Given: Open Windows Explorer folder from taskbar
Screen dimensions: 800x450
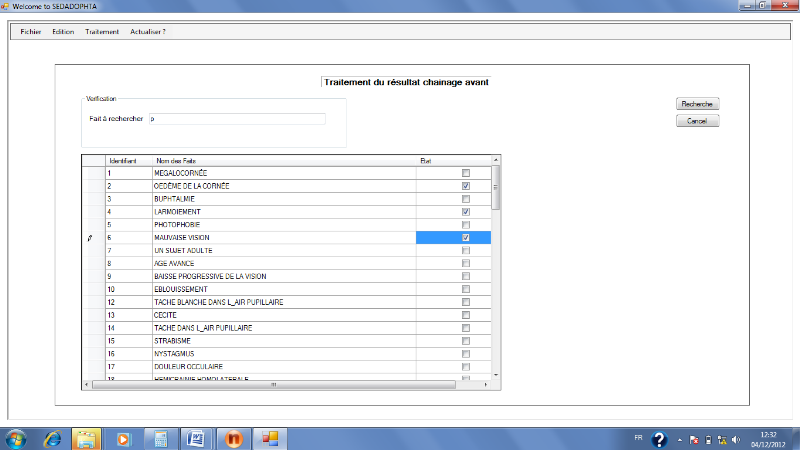Looking at the screenshot, I should [86, 439].
